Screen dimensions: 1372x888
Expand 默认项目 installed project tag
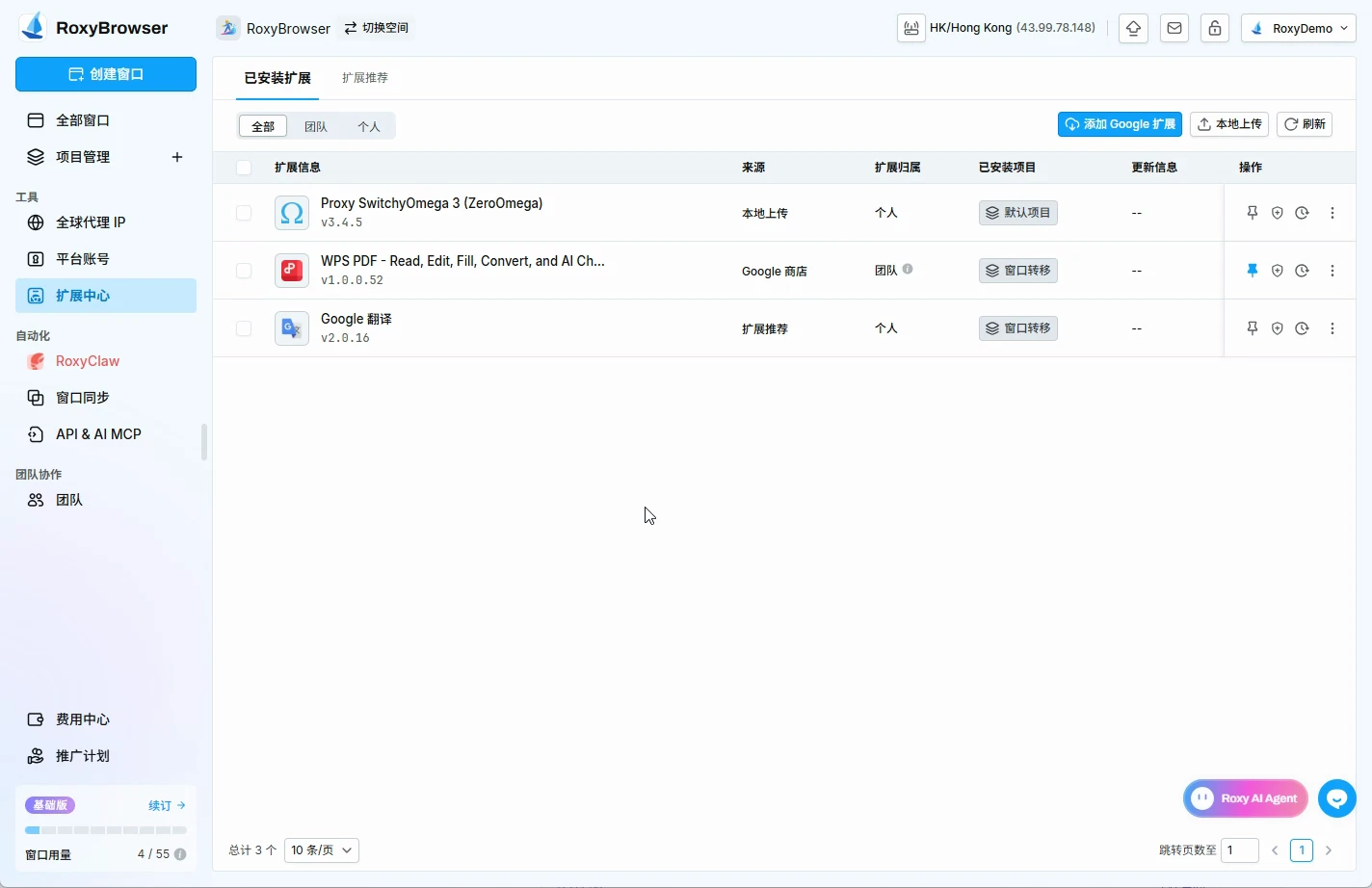tap(1018, 213)
